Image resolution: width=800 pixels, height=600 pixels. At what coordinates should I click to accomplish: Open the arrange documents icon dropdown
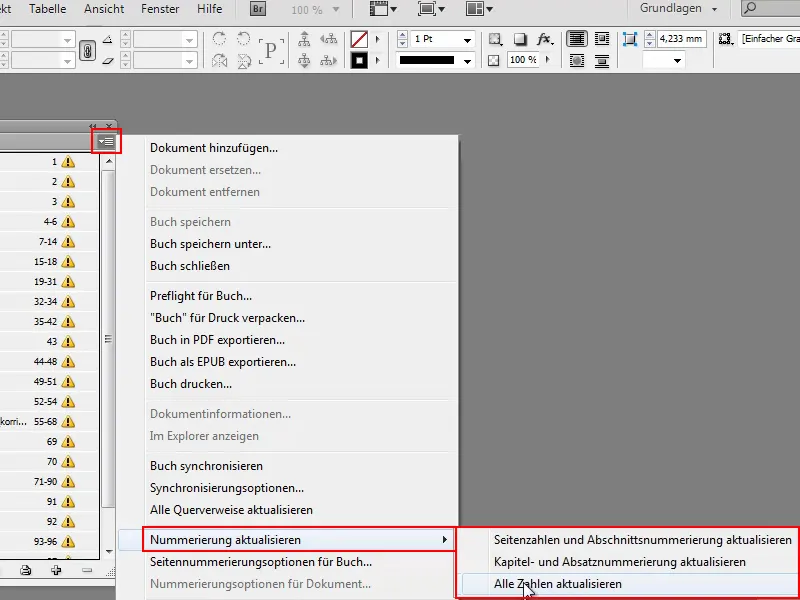pyautogui.click(x=479, y=9)
